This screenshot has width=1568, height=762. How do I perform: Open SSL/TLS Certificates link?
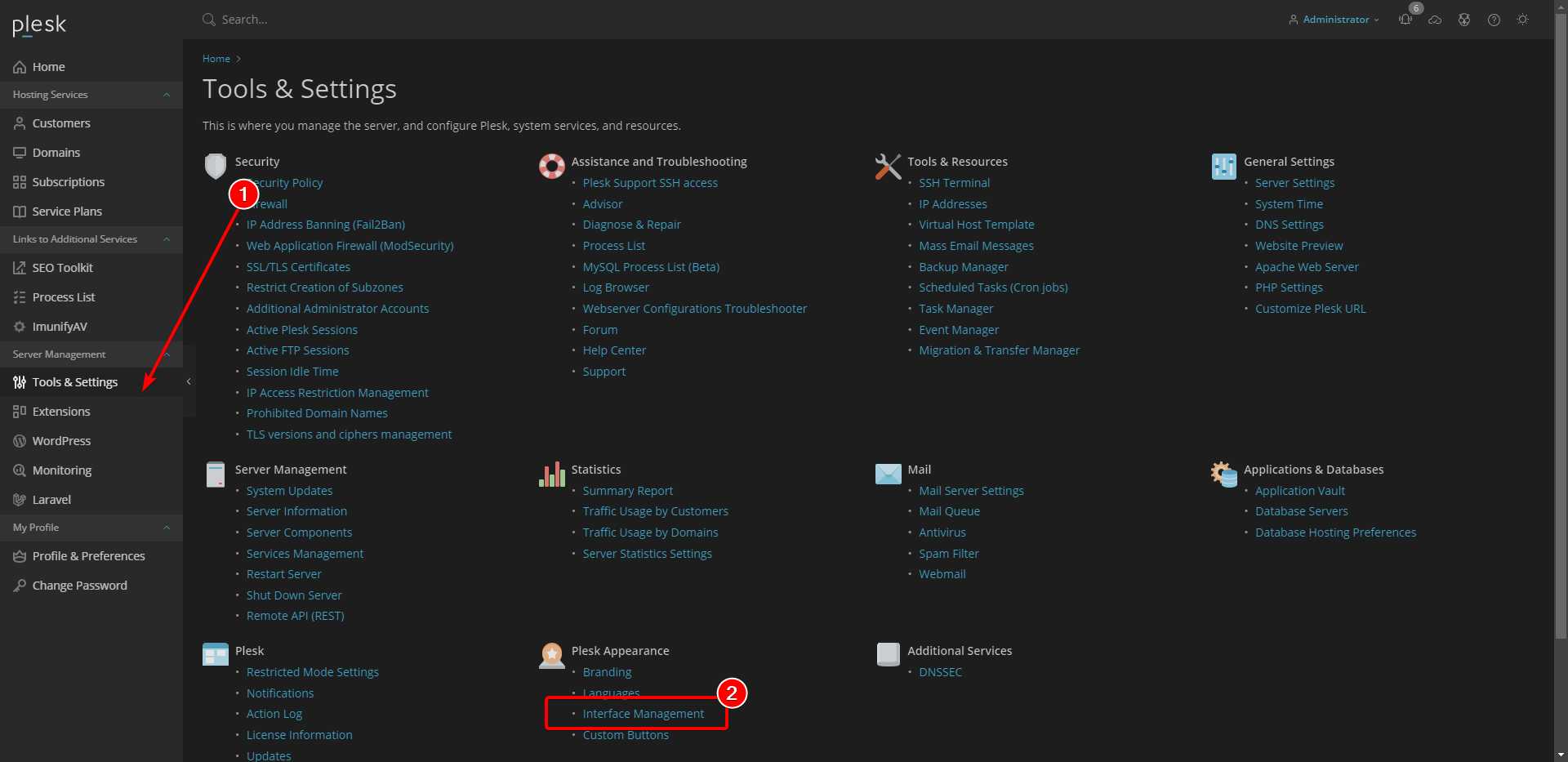pos(298,267)
